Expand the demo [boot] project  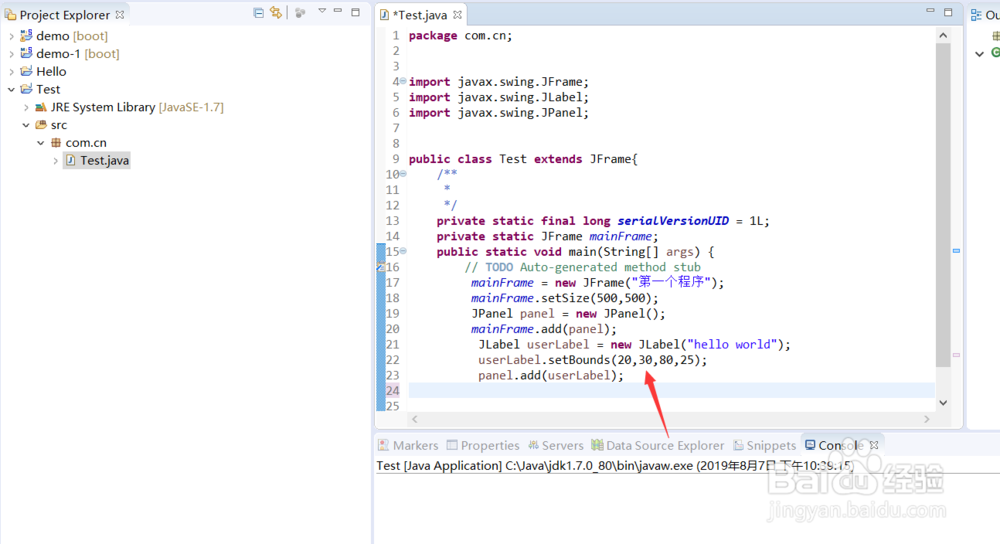point(11,36)
